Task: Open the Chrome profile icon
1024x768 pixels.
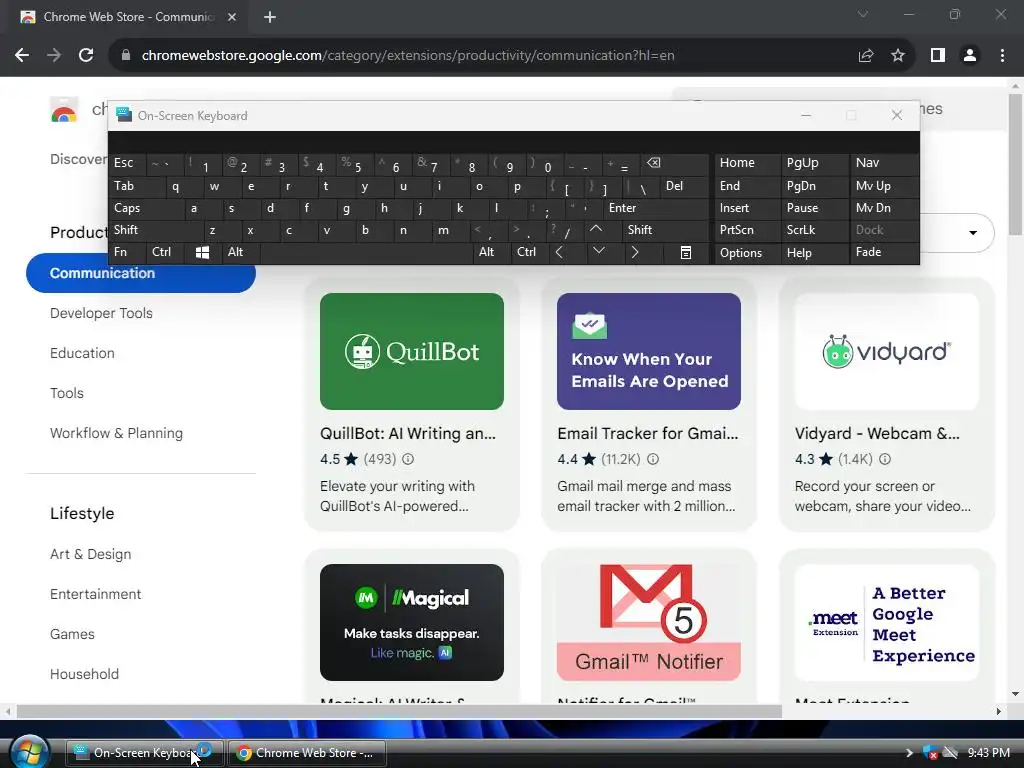Action: [x=970, y=56]
